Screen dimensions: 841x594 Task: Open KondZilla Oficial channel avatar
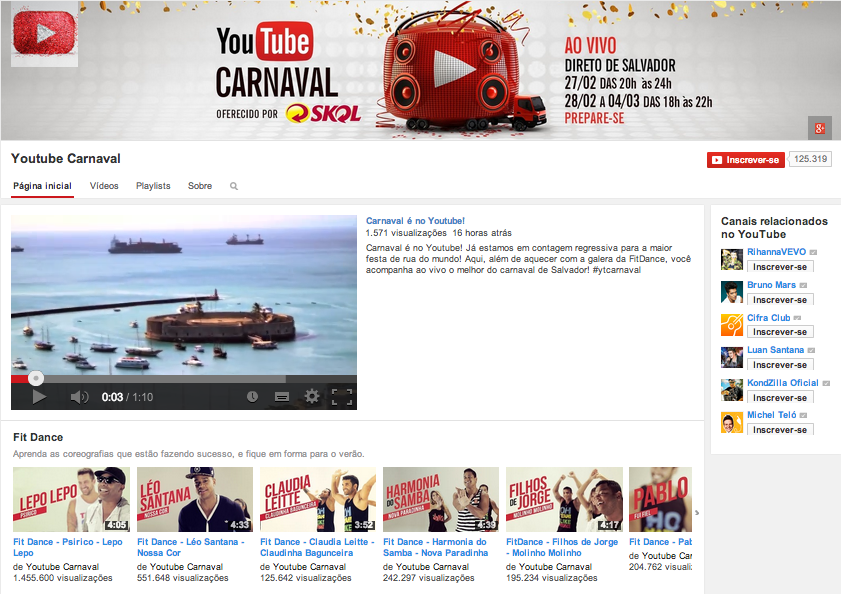coord(732,390)
